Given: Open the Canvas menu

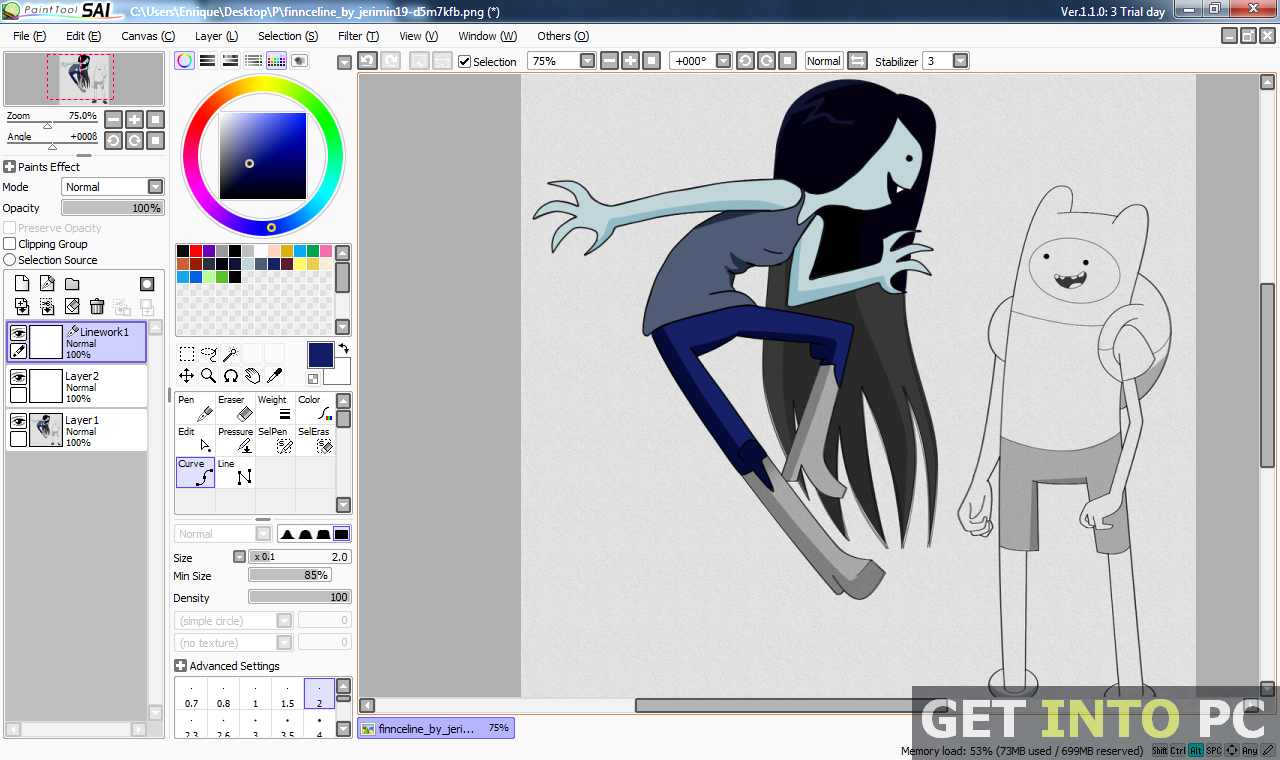Looking at the screenshot, I should (148, 36).
